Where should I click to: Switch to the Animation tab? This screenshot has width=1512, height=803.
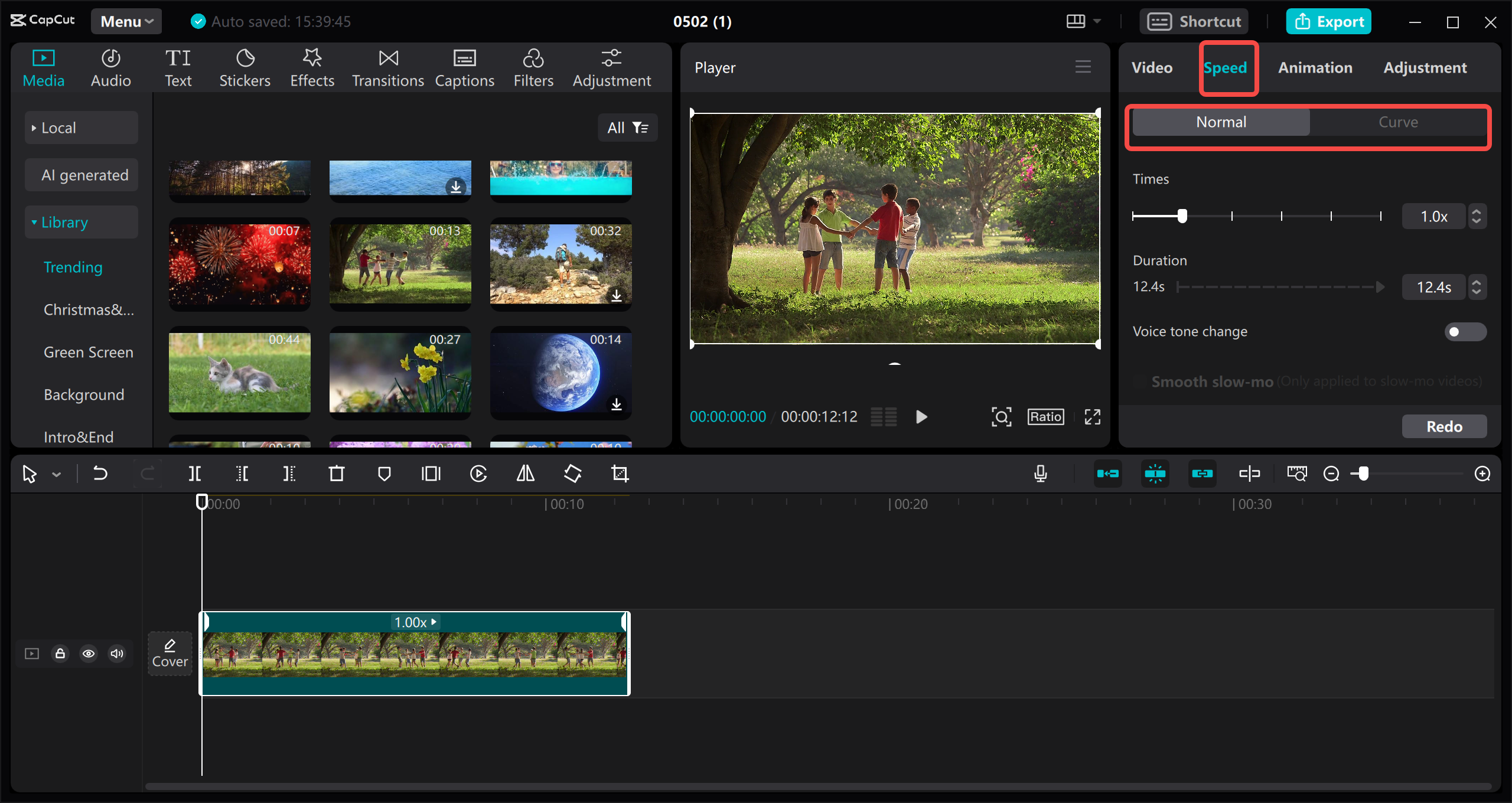(1315, 67)
